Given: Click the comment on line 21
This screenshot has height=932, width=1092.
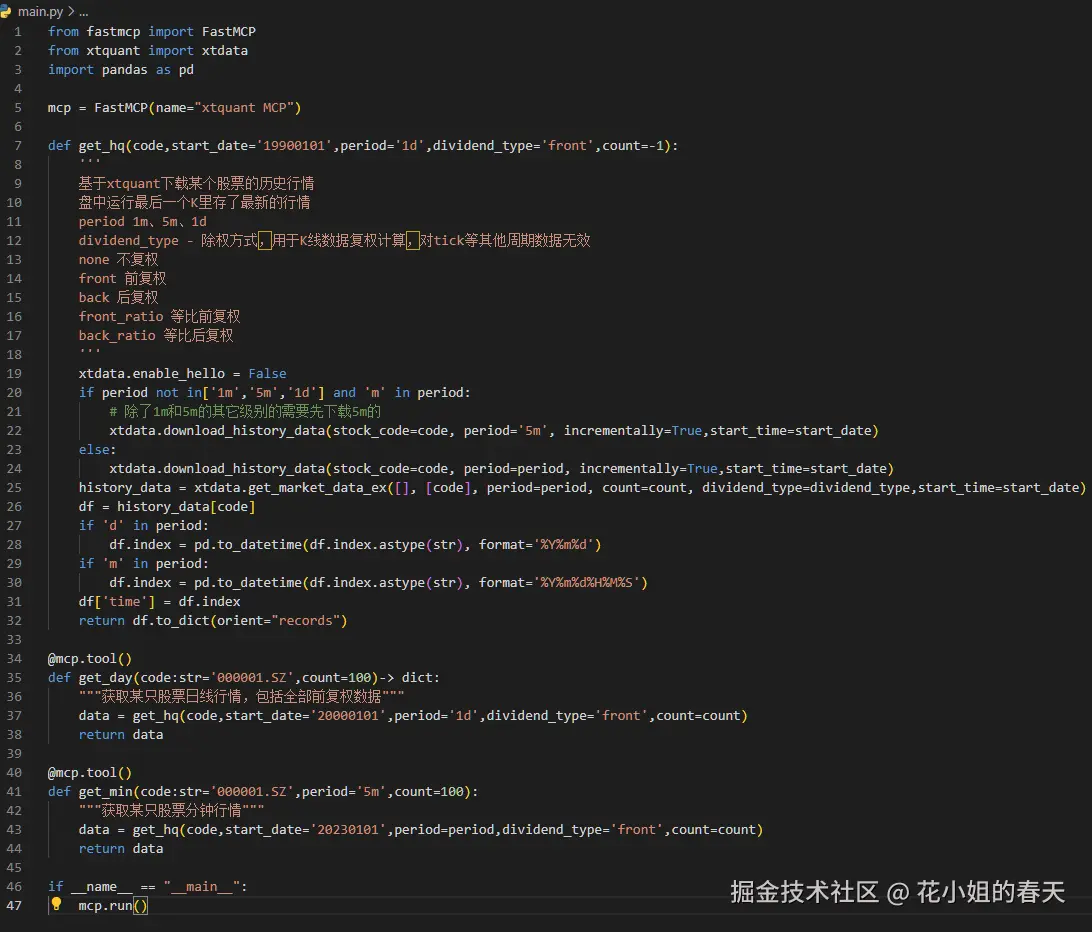Looking at the screenshot, I should (x=245, y=412).
